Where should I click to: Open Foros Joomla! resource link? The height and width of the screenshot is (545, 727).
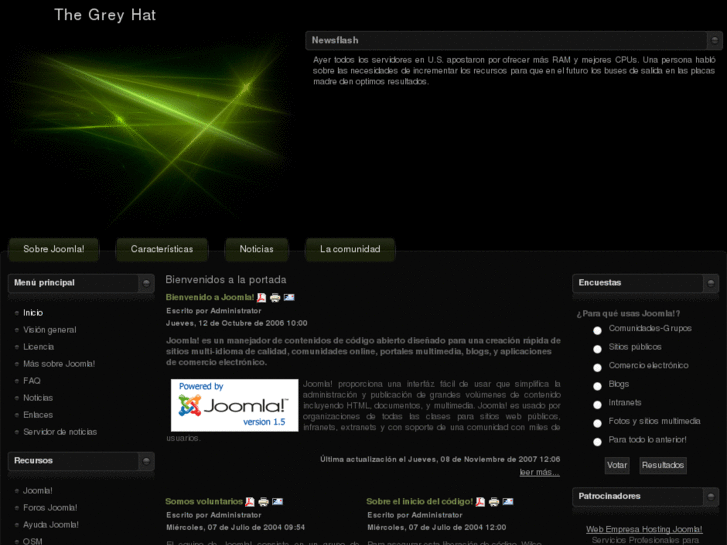click(50, 508)
